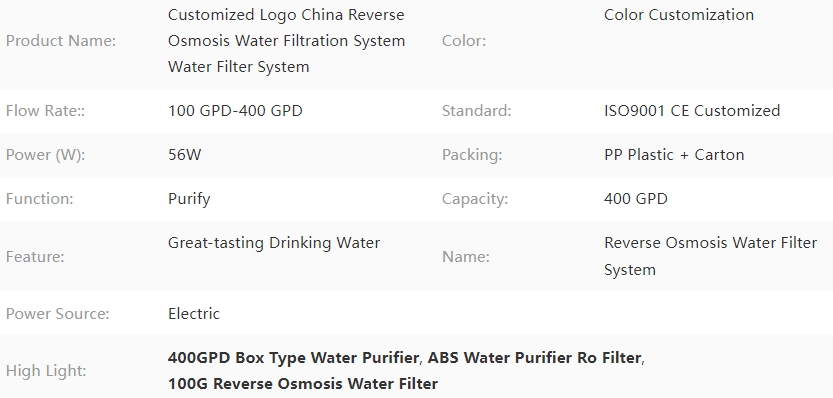Select the Great-tasting Drinking Water feature text
Screen dimensions: 833x398
click(274, 243)
